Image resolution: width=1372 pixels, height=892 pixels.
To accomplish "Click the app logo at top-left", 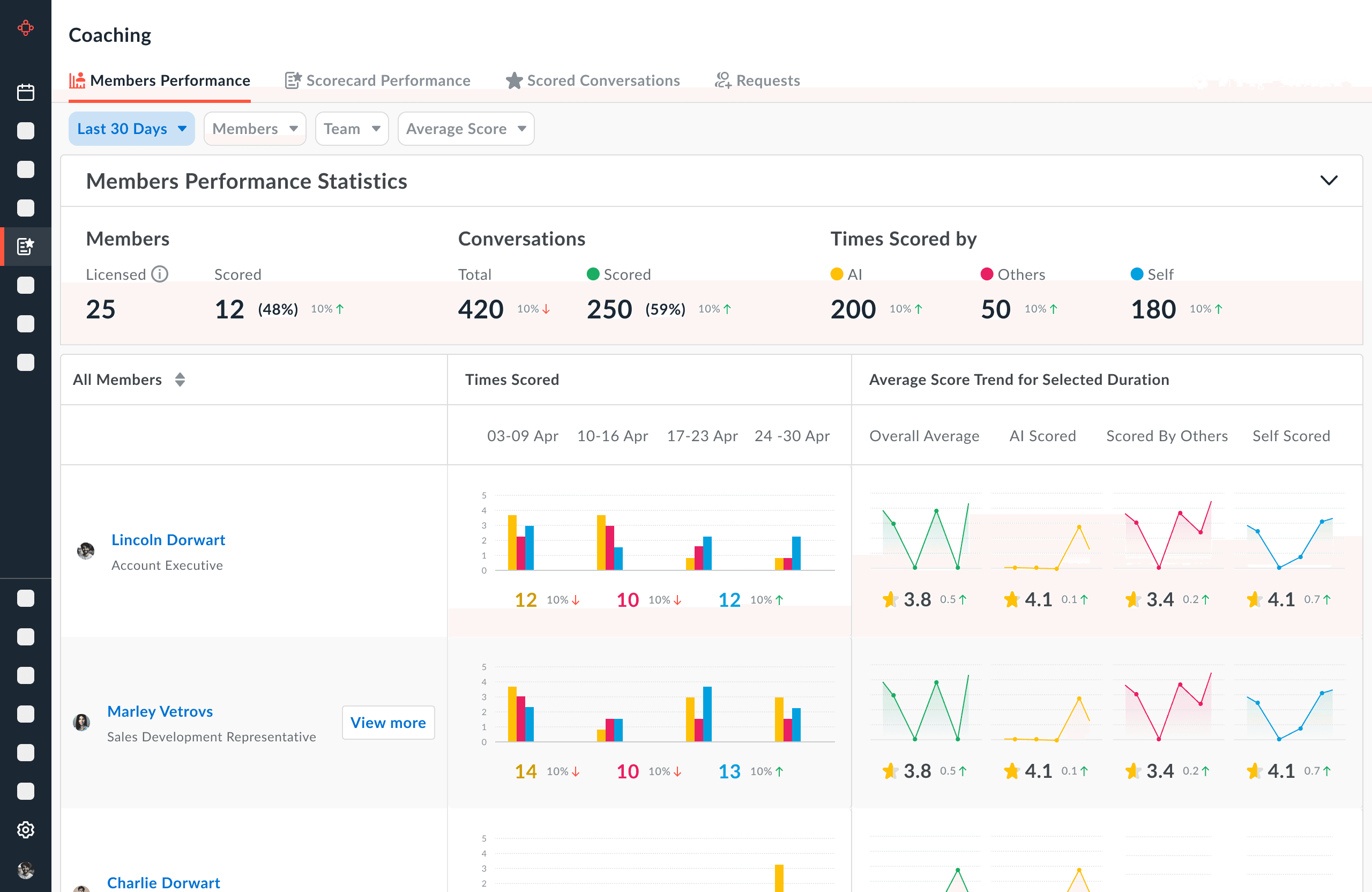I will coord(25,28).
